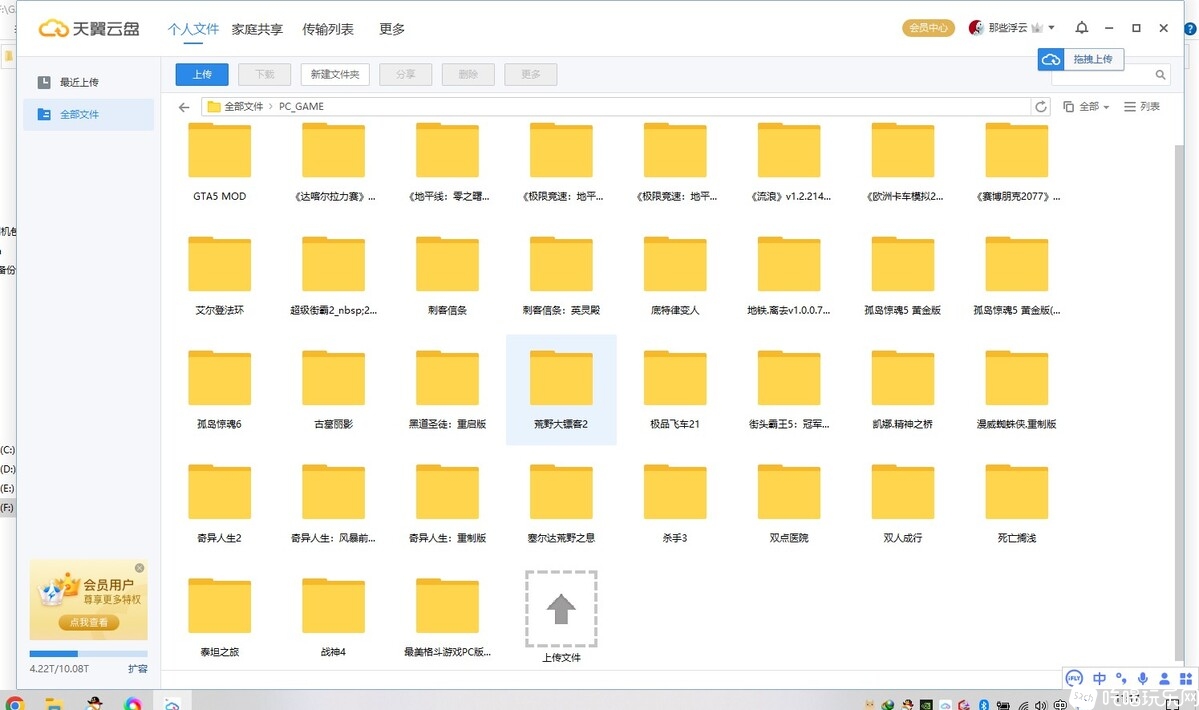Click the vertical scrollbar of file list
1199x710 pixels.
tap(1178, 401)
